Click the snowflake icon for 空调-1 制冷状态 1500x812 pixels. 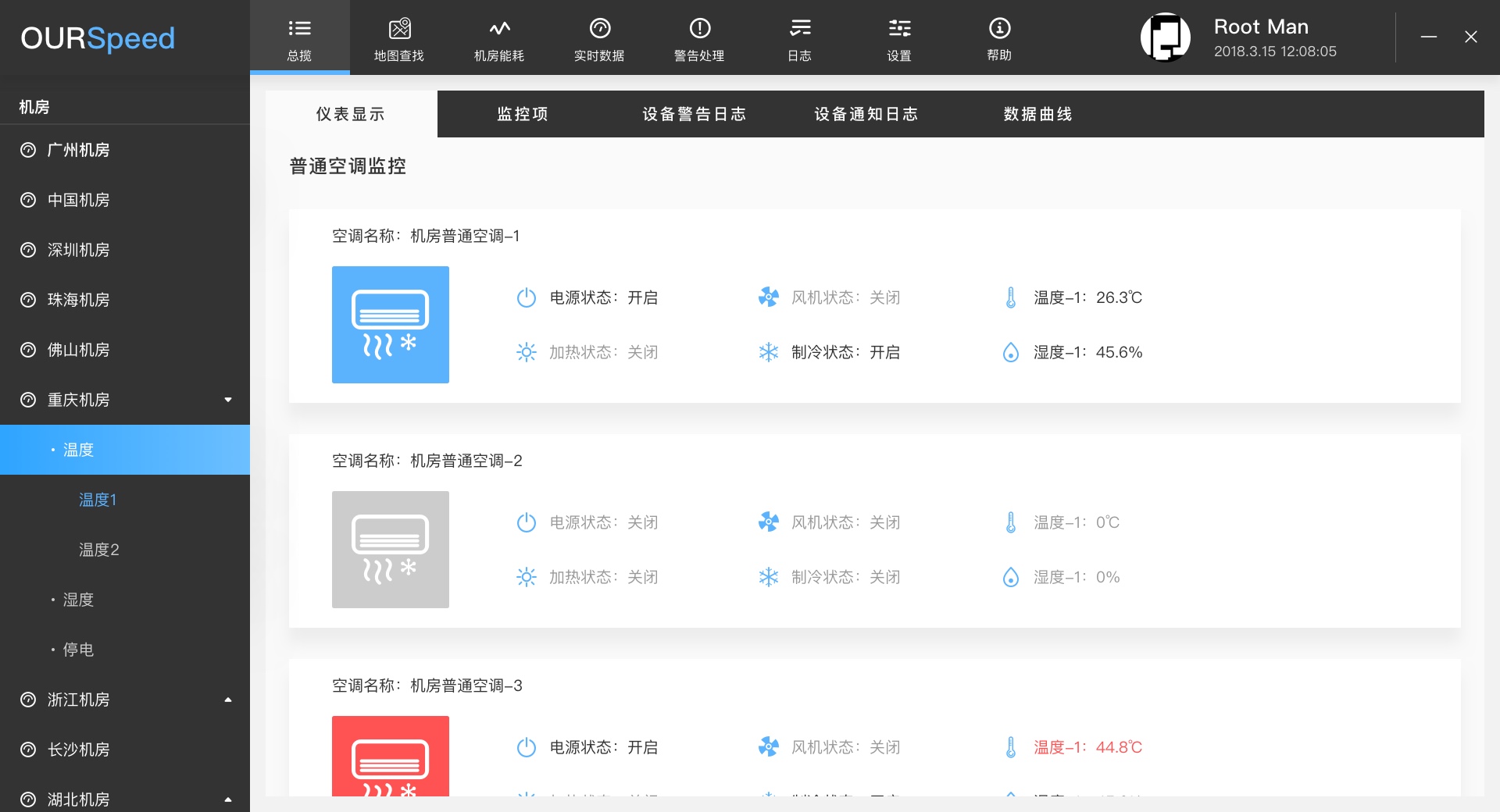769,352
